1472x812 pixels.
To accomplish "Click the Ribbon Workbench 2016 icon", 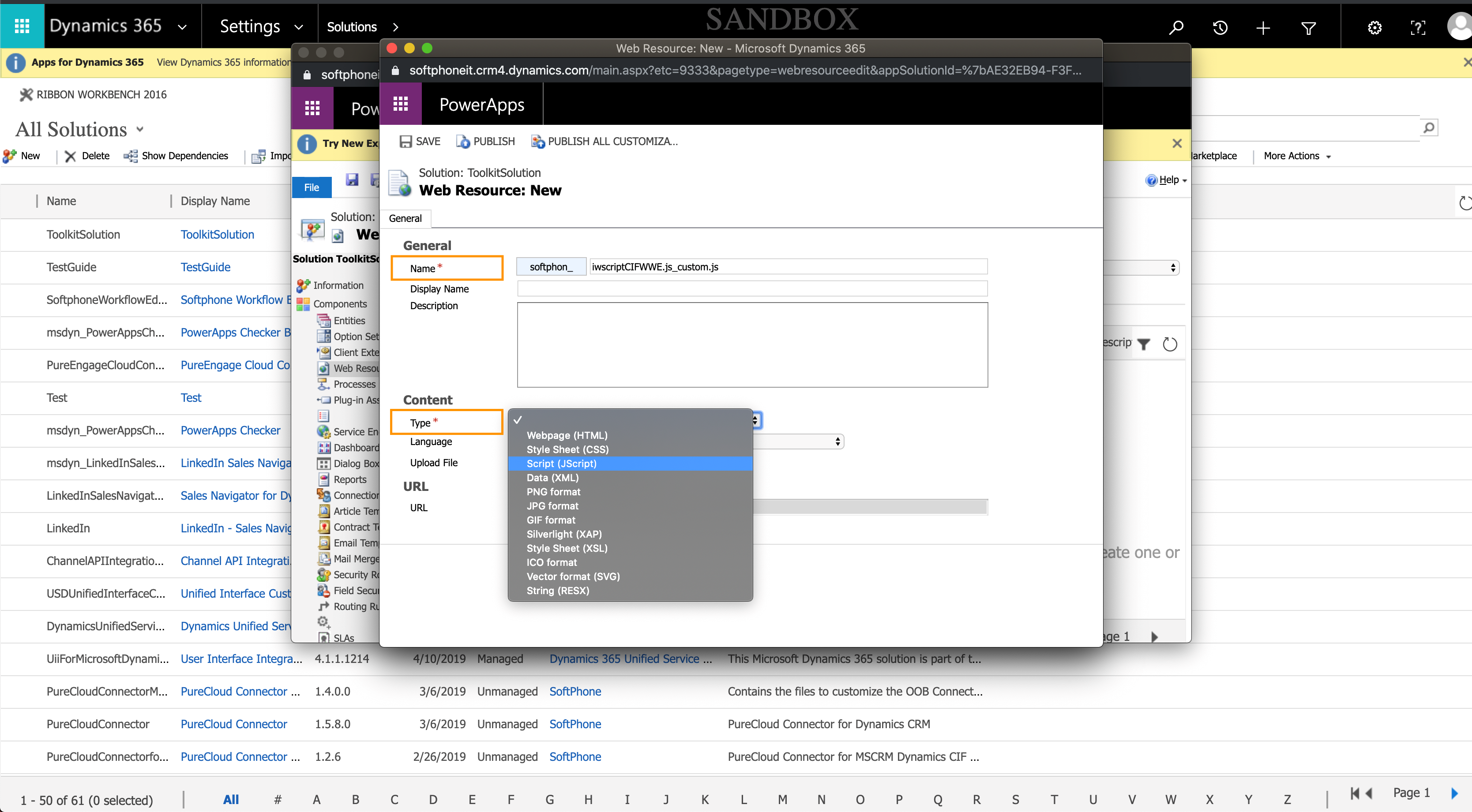I will click(26, 95).
